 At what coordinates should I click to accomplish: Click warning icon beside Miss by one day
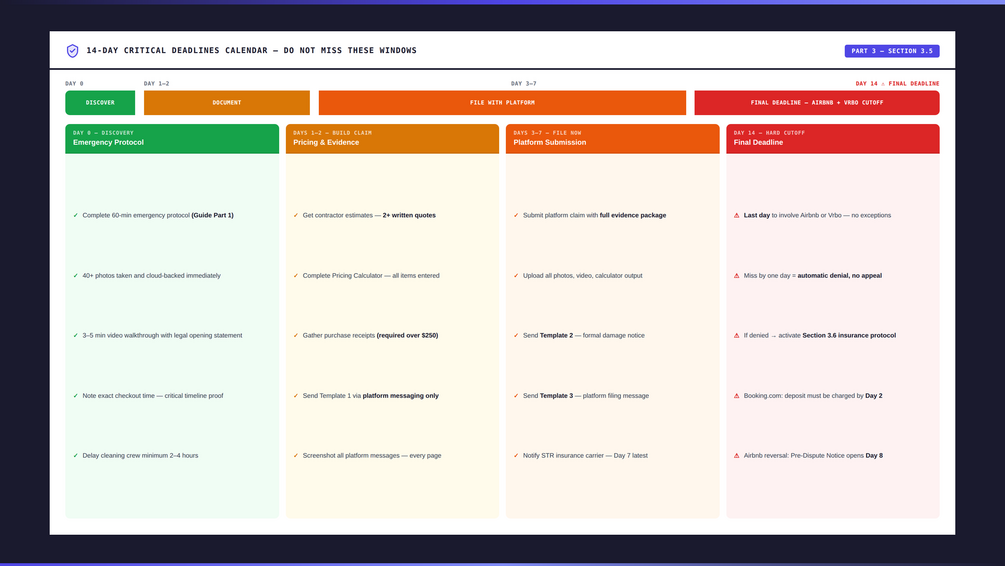736,276
